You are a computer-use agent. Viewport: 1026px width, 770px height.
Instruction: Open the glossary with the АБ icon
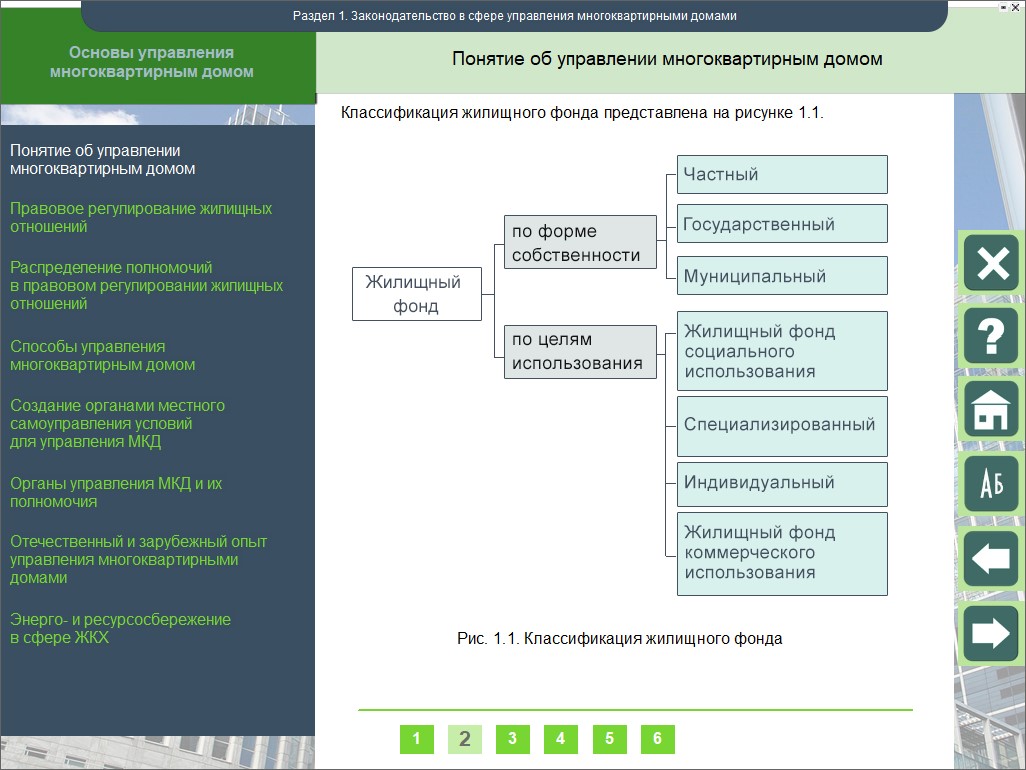pos(991,485)
